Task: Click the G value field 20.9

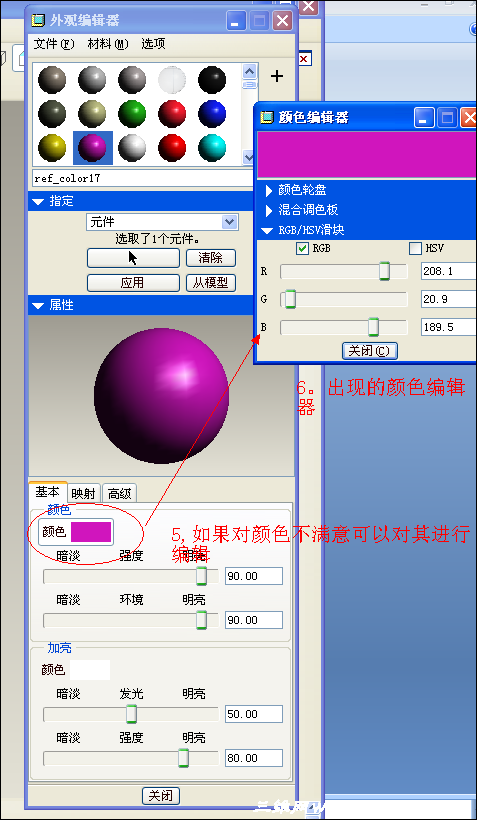Action: 449,300
